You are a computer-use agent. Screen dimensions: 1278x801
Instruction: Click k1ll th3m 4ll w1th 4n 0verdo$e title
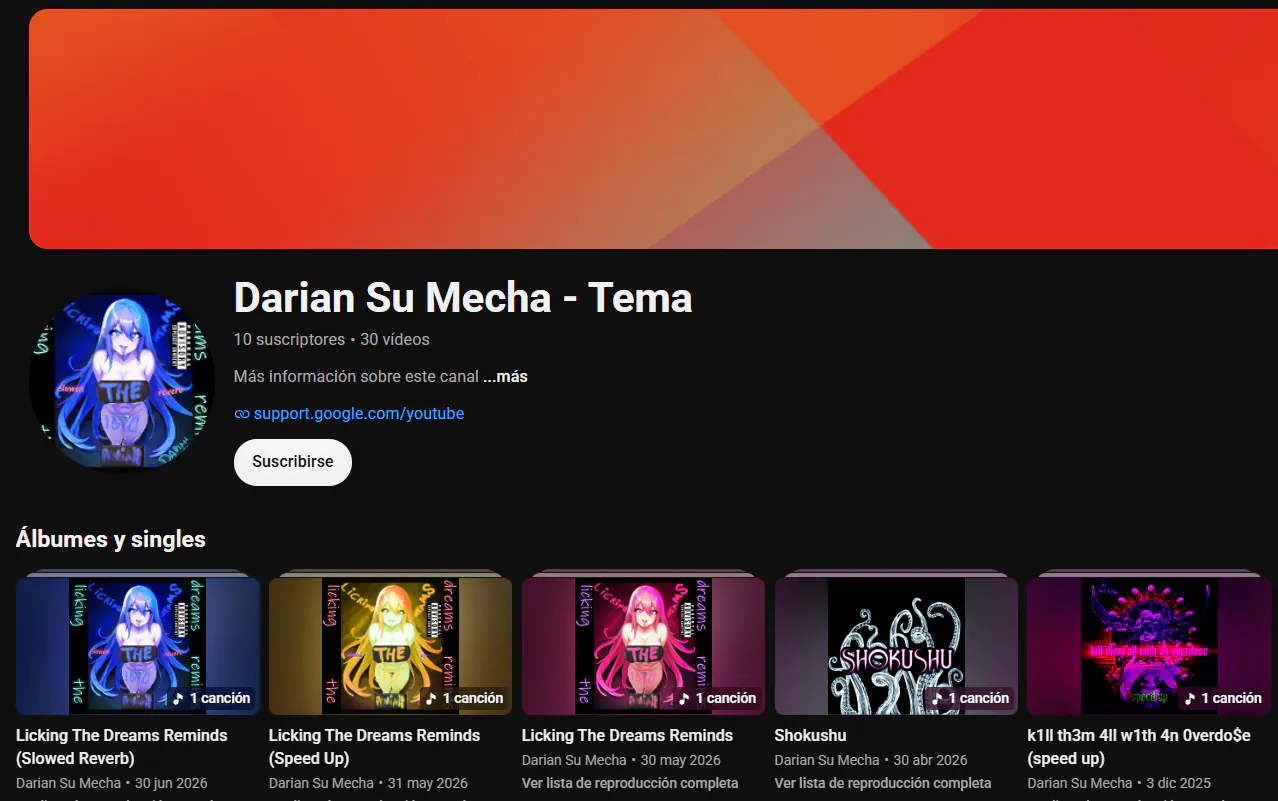point(1139,747)
